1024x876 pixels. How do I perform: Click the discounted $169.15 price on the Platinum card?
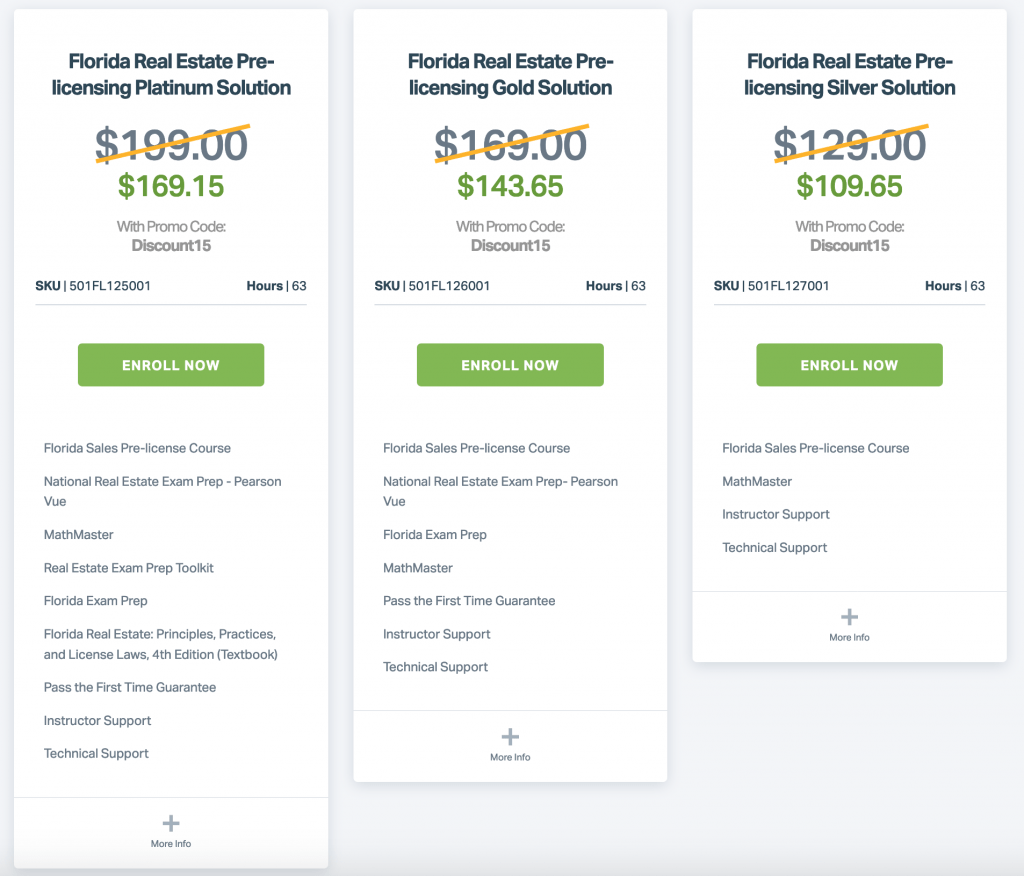point(170,186)
